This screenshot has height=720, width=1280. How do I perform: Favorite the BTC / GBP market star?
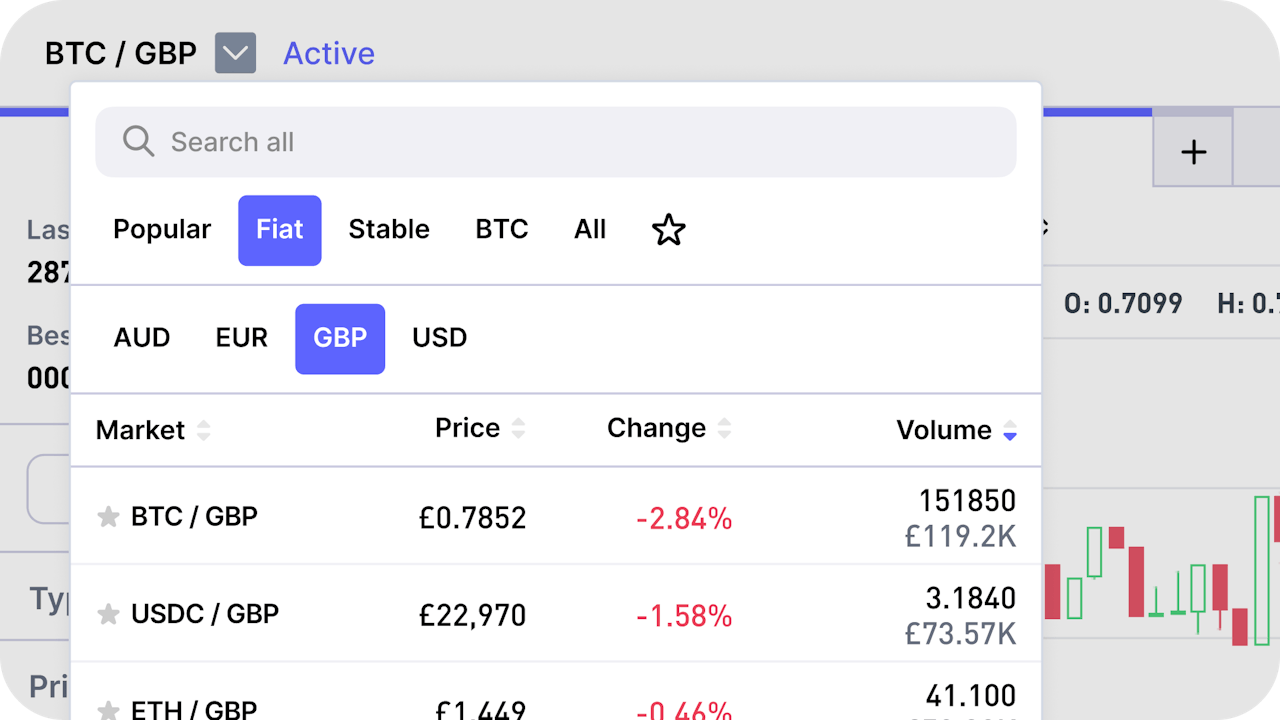pos(107,517)
